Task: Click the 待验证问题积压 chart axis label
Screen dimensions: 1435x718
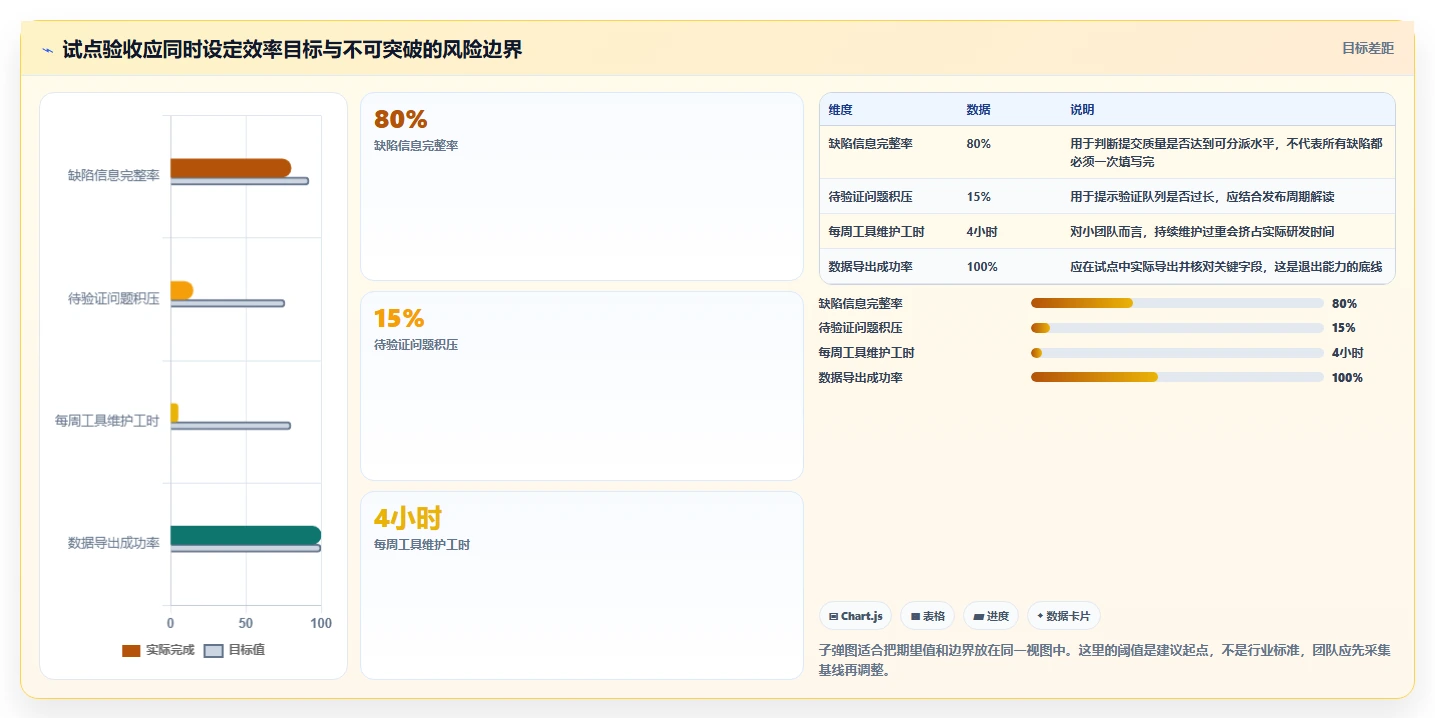Action: (x=113, y=298)
